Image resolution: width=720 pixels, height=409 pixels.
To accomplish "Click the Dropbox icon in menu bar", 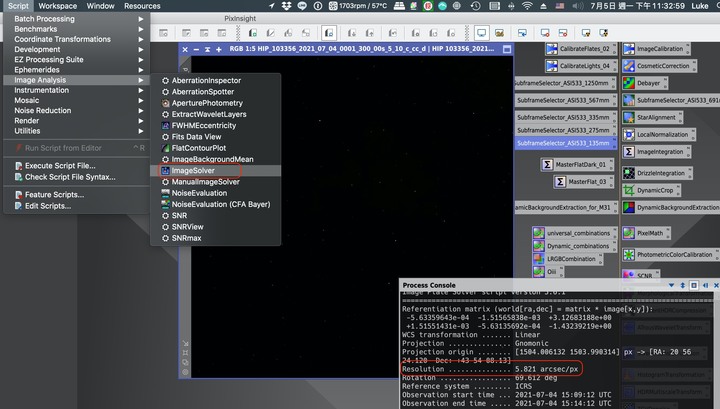I will pyautogui.click(x=287, y=6).
